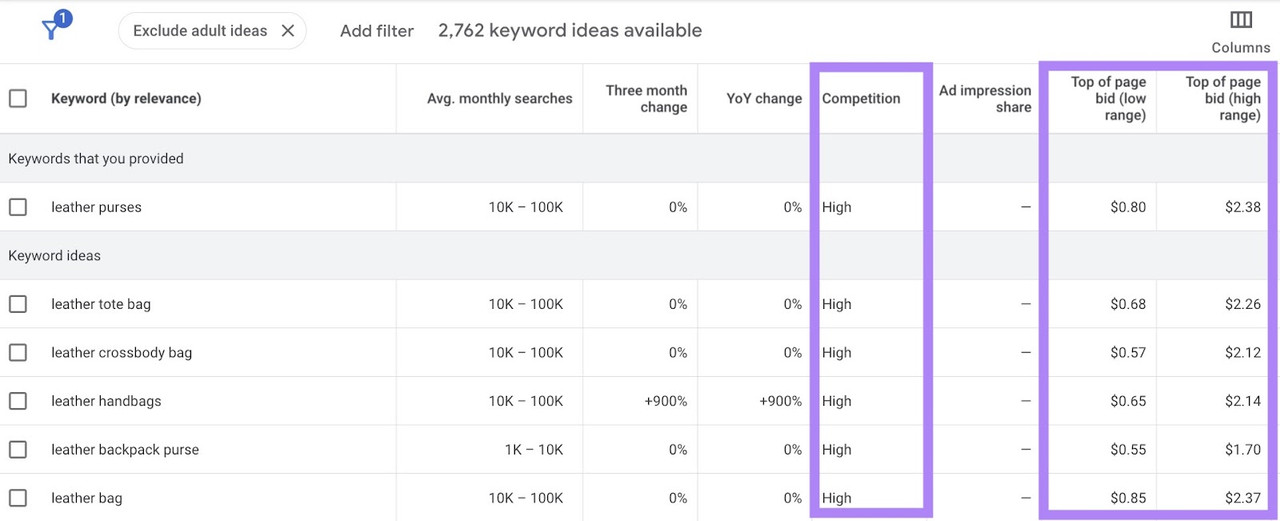
Task: Sort by Three month change header
Action: tap(646, 98)
